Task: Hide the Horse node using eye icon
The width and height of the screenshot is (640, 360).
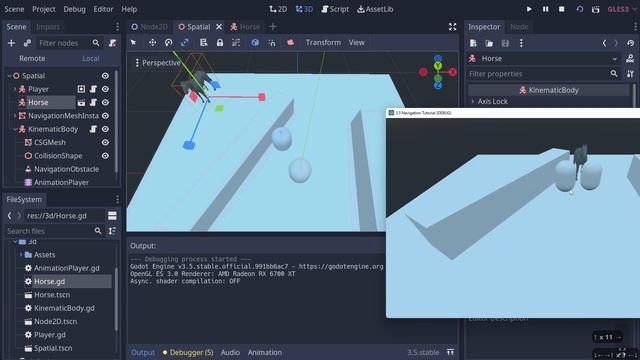Action: point(105,102)
